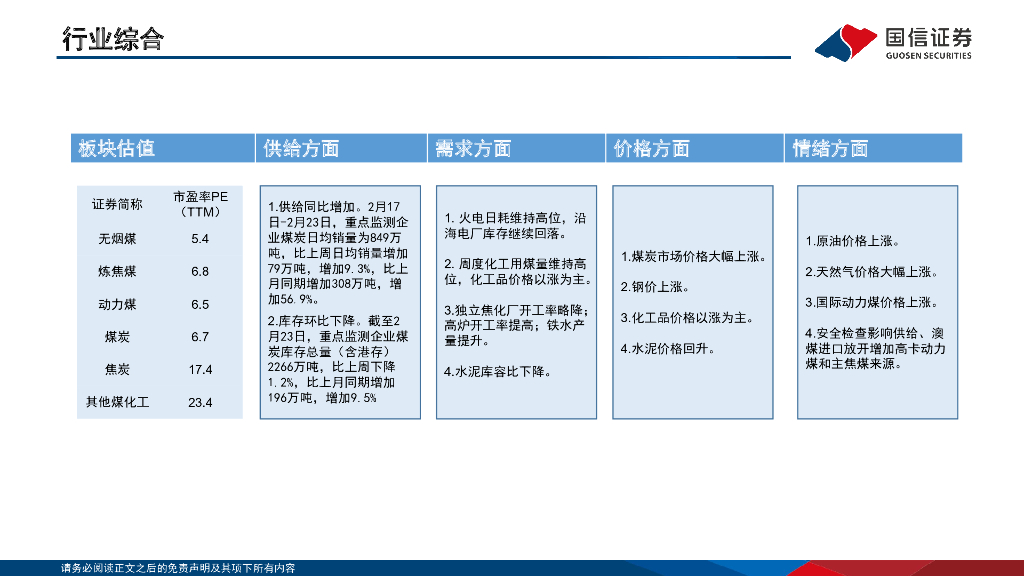Click the 化工品价格以涨为主 price item
Viewport: 1024px width, 576px height.
click(x=687, y=318)
